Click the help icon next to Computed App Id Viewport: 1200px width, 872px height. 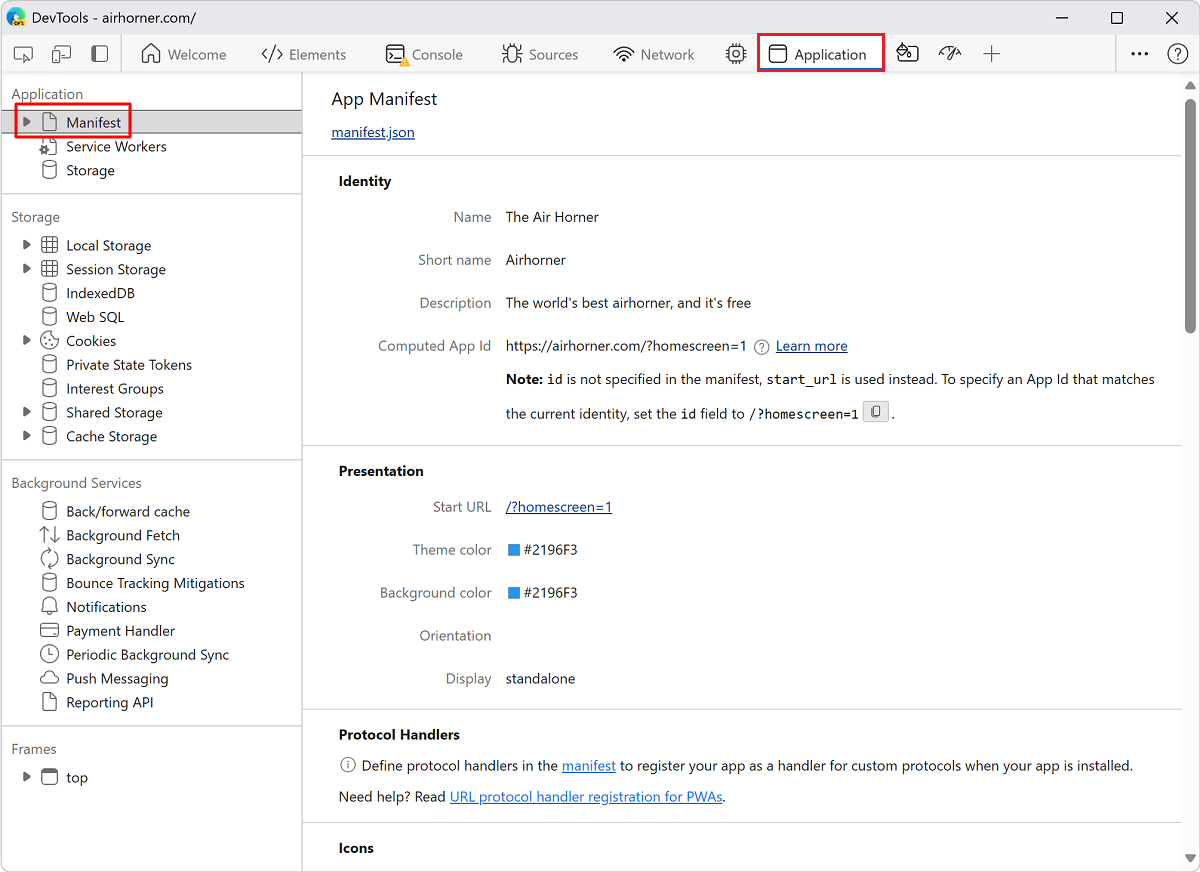761,347
